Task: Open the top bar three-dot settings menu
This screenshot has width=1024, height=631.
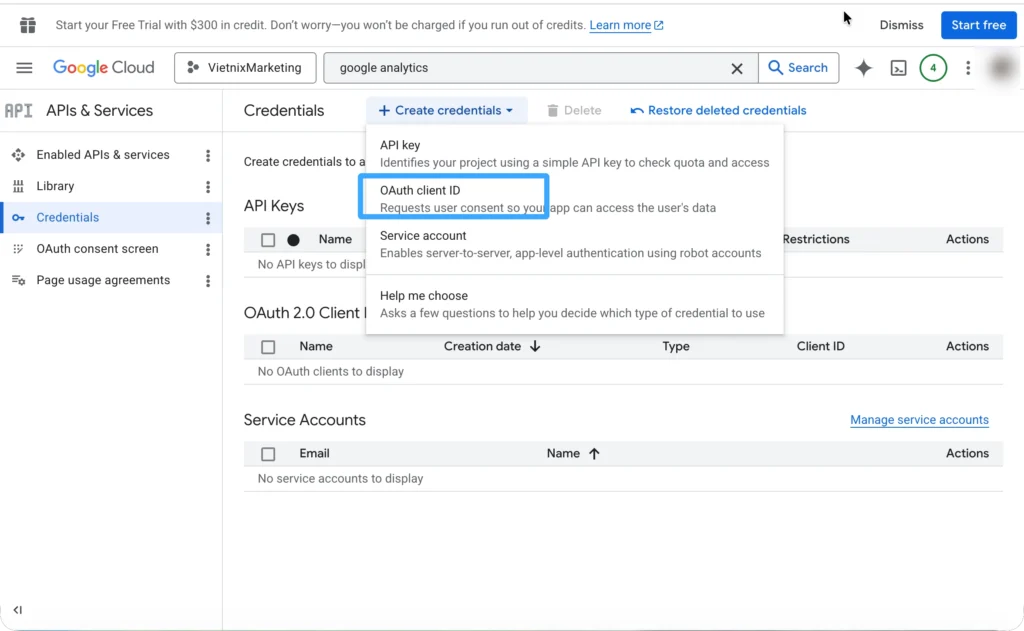Action: 967,68
